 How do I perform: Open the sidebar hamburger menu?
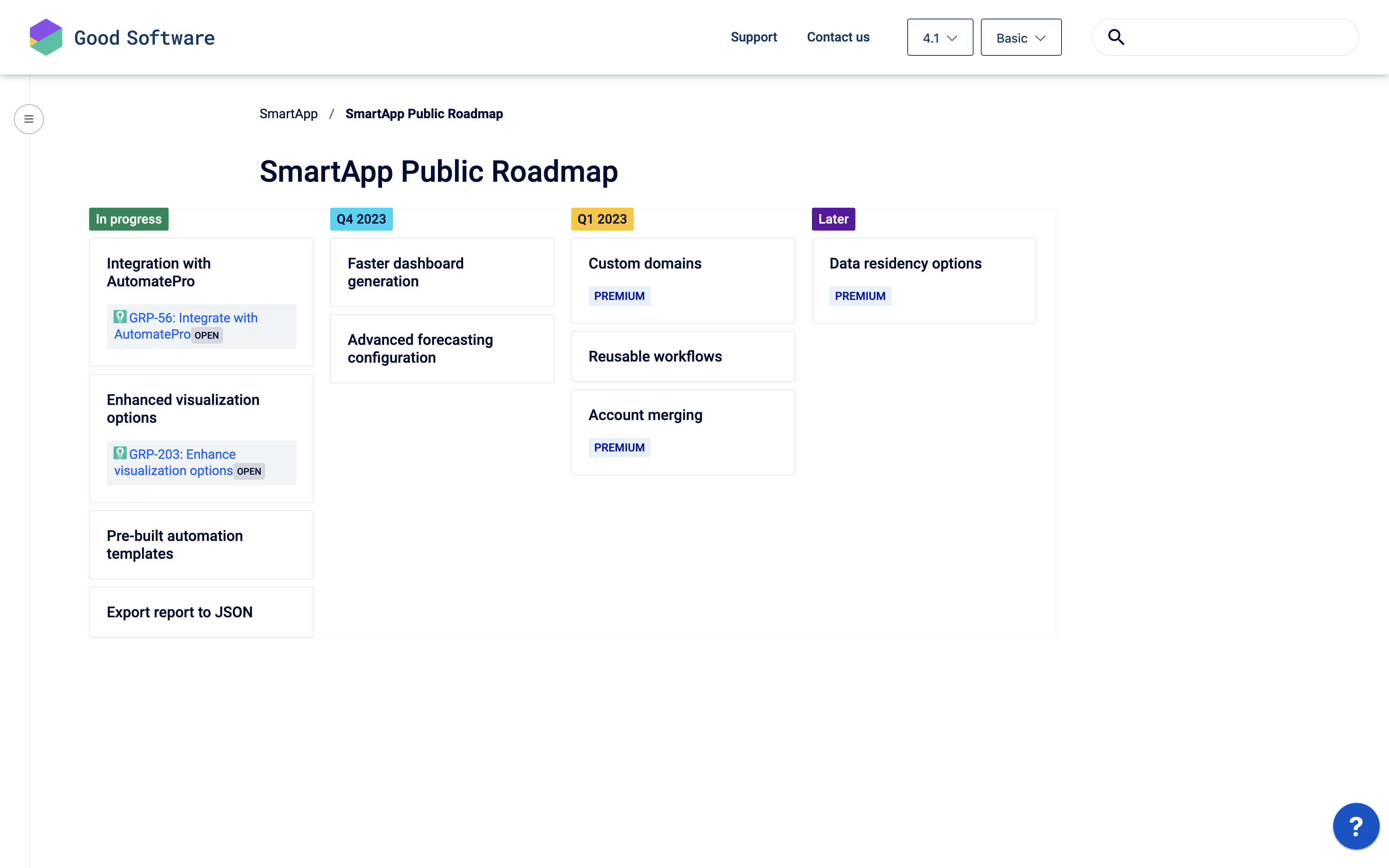click(29, 119)
